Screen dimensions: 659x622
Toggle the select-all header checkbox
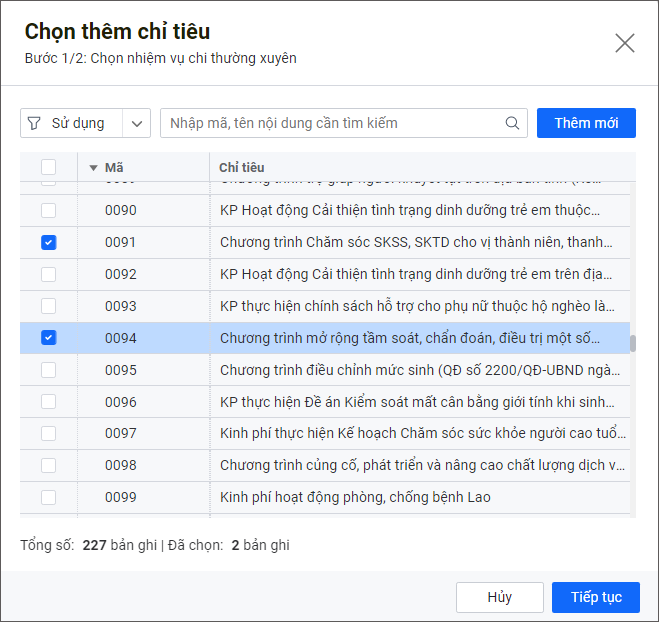[48, 168]
